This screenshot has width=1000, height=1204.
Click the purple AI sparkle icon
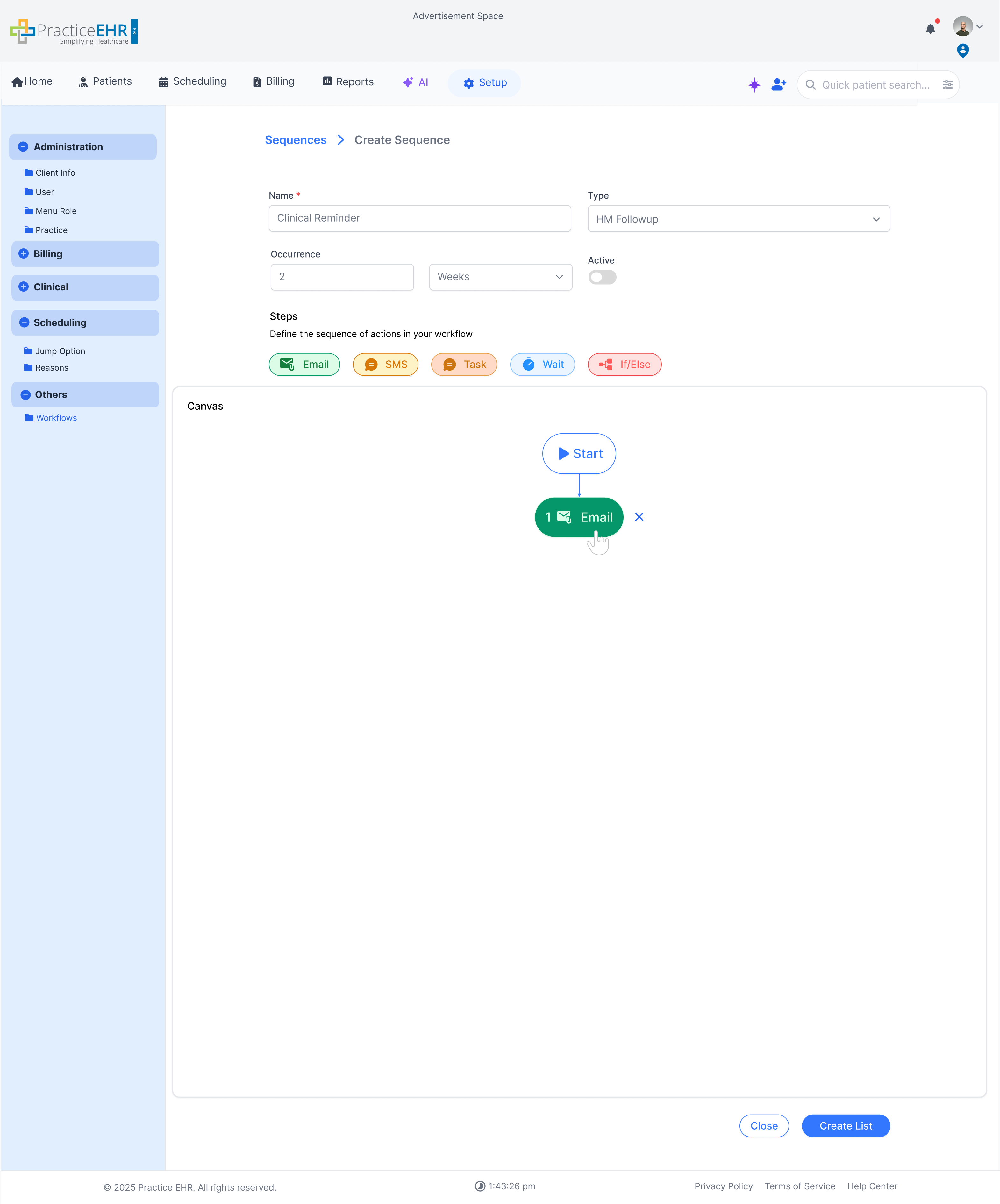(x=754, y=85)
